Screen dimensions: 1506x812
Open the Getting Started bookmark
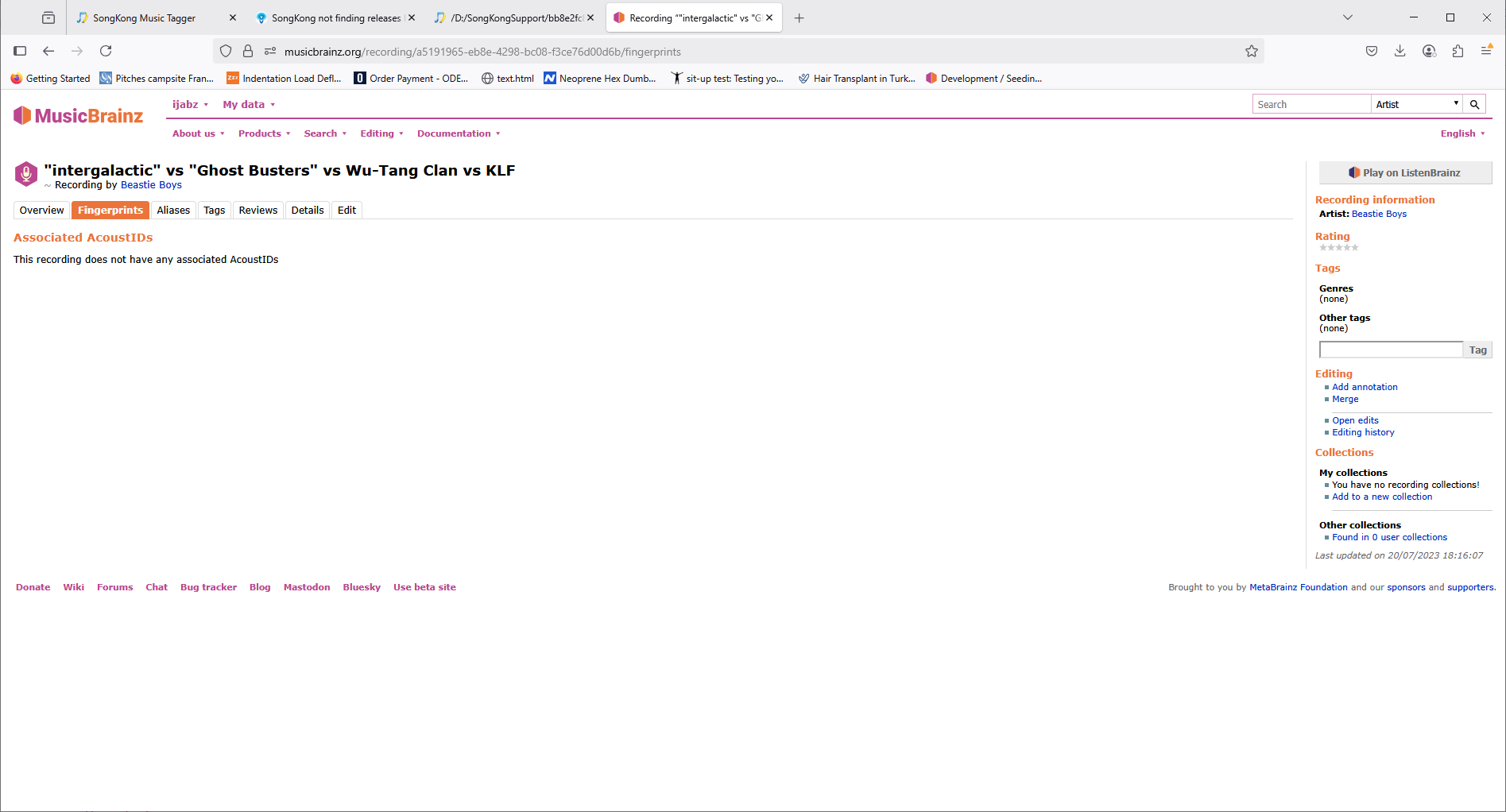click(x=50, y=78)
